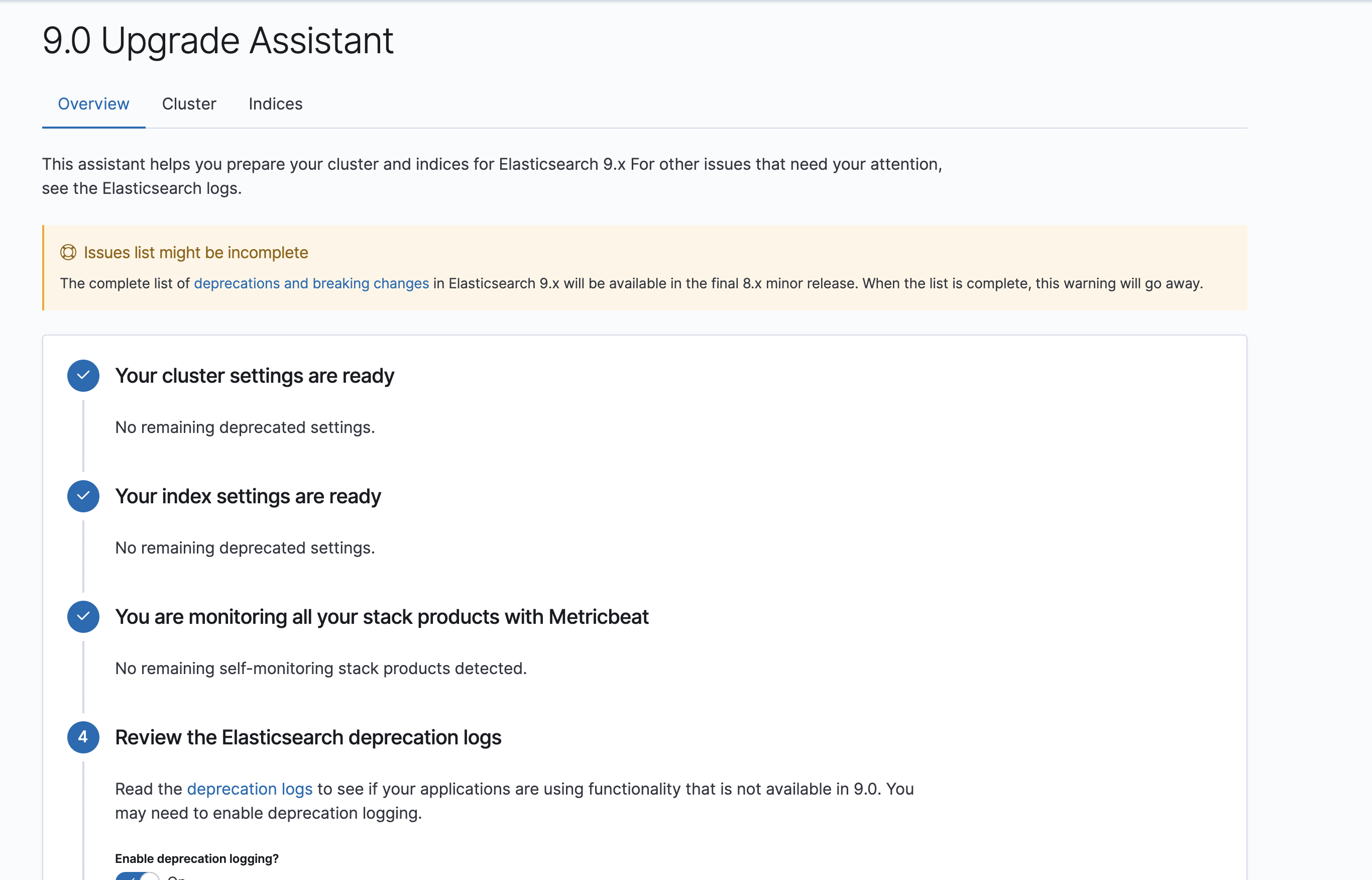Click the Enable deprecation logging label

[196, 858]
